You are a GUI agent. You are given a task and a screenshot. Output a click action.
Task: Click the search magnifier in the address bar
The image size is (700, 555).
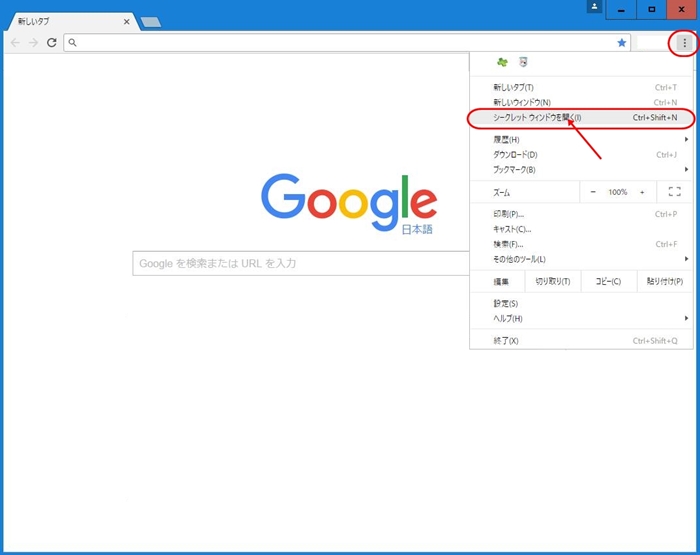(x=72, y=43)
